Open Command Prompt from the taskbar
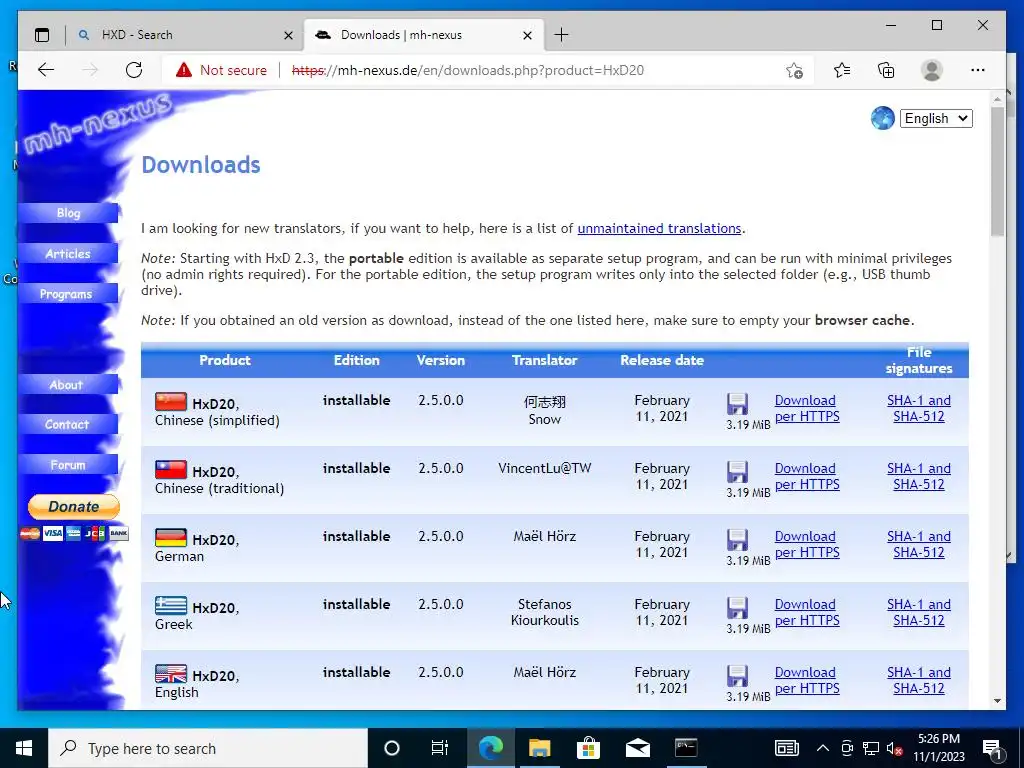The image size is (1024, 768). [x=686, y=748]
